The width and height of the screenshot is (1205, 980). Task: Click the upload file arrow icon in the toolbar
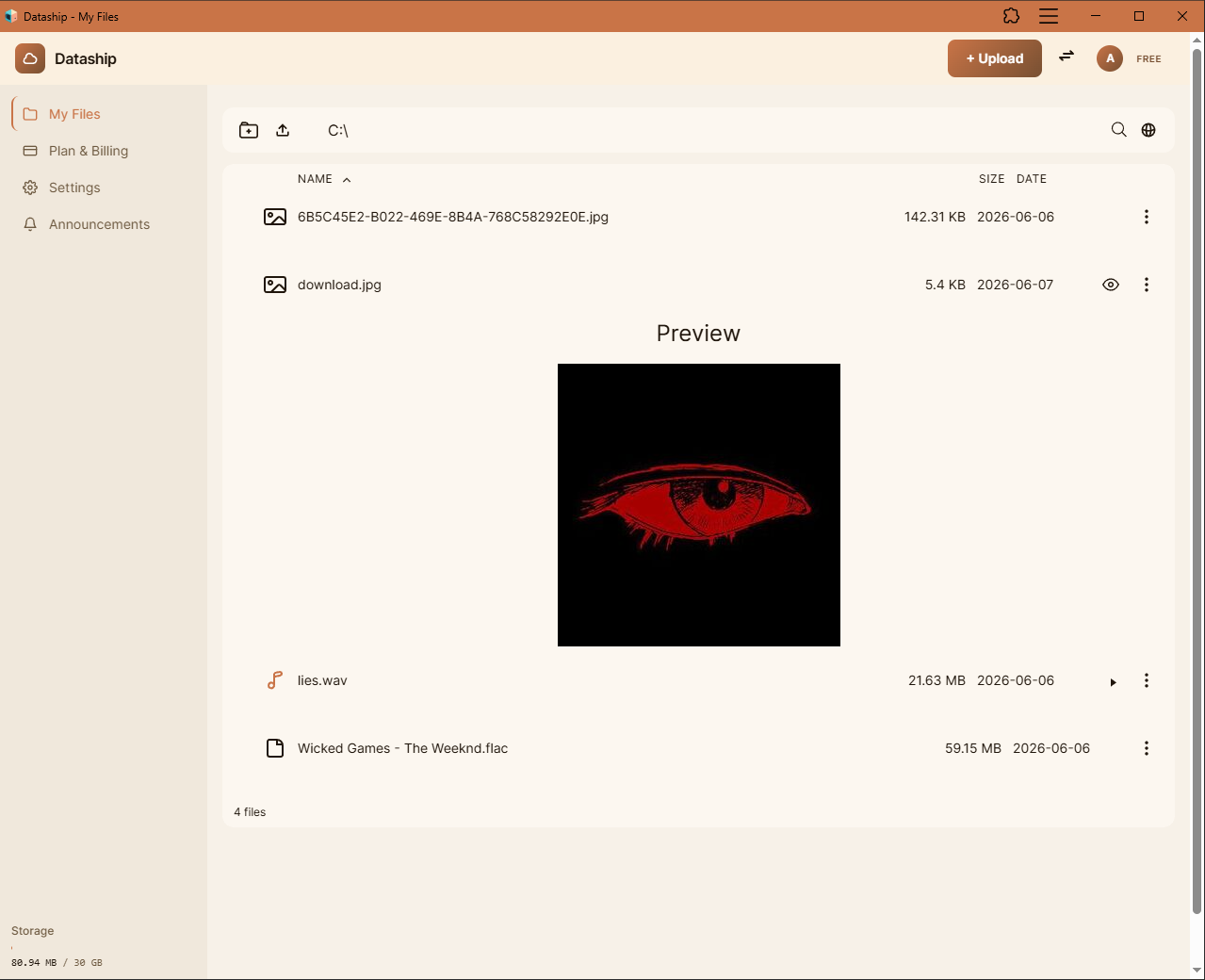click(283, 130)
